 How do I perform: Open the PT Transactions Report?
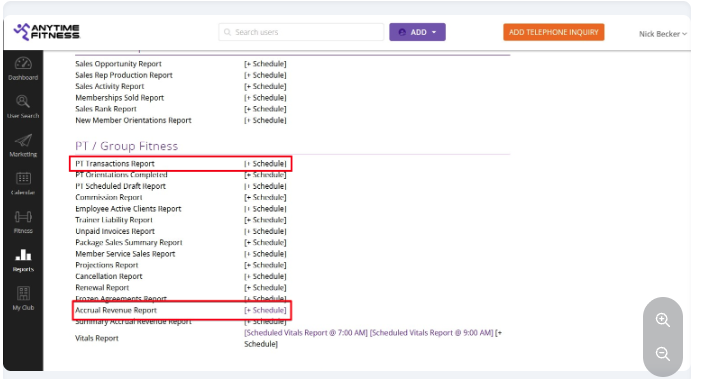pyautogui.click(x=115, y=163)
